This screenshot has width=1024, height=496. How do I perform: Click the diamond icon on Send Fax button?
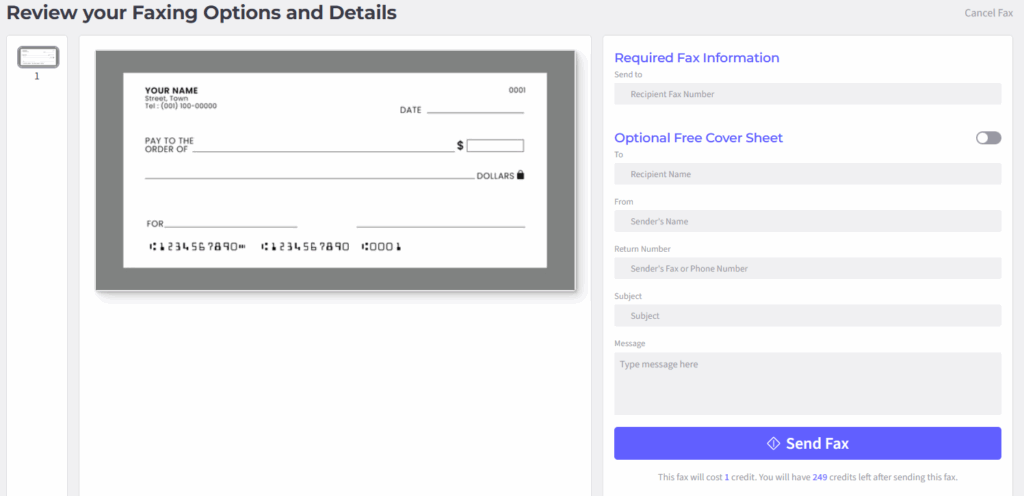[x=773, y=443]
